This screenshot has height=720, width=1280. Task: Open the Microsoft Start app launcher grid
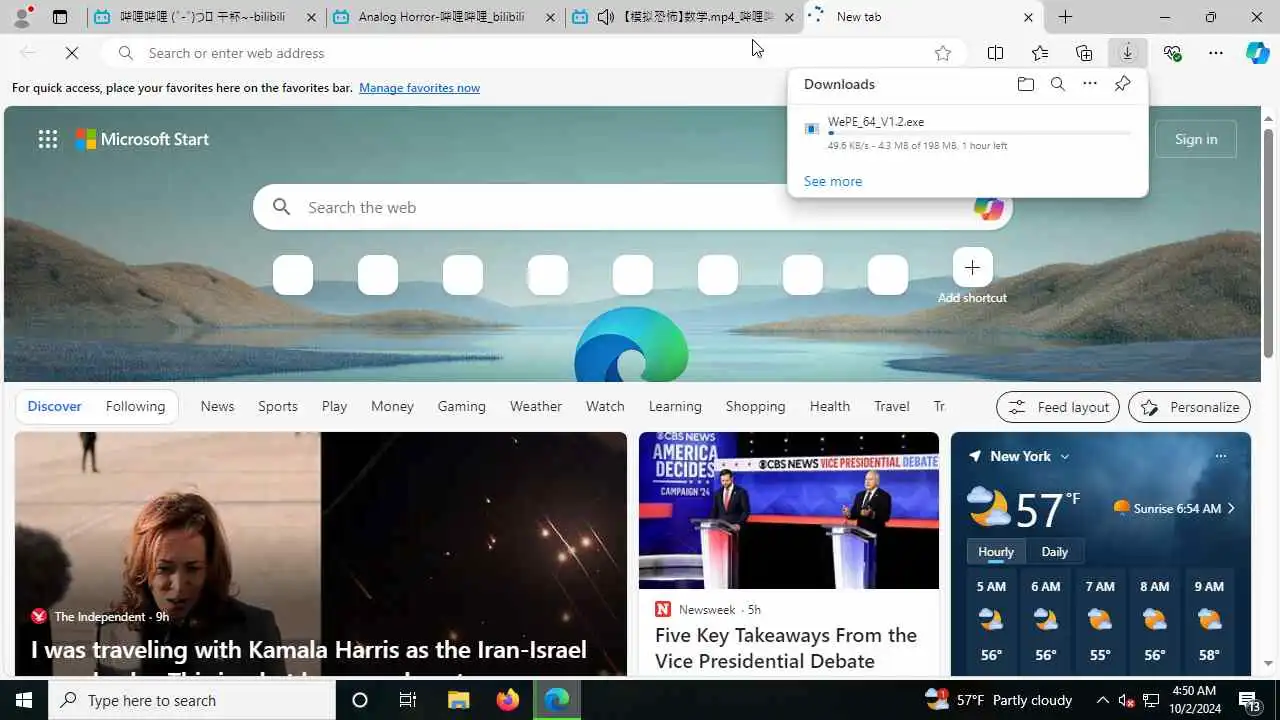[x=48, y=139]
